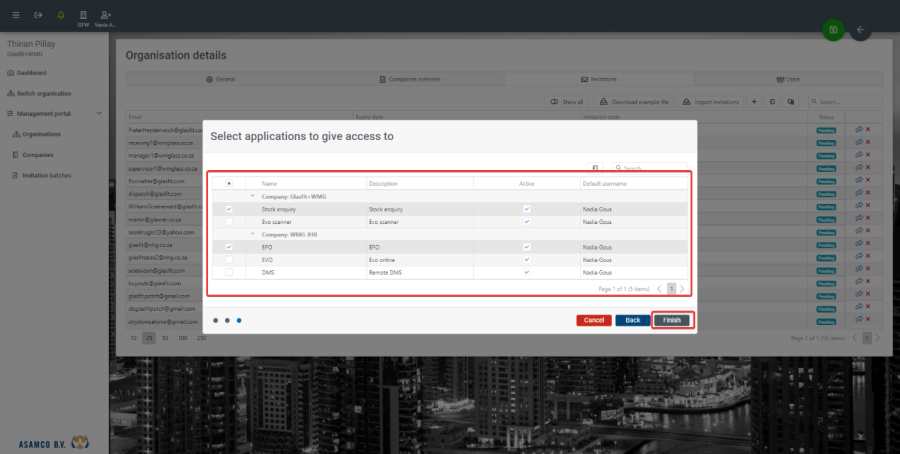Viewport: 900px width, 454px height.
Task: Toggle the select-all header checkbox
Action: [230, 184]
